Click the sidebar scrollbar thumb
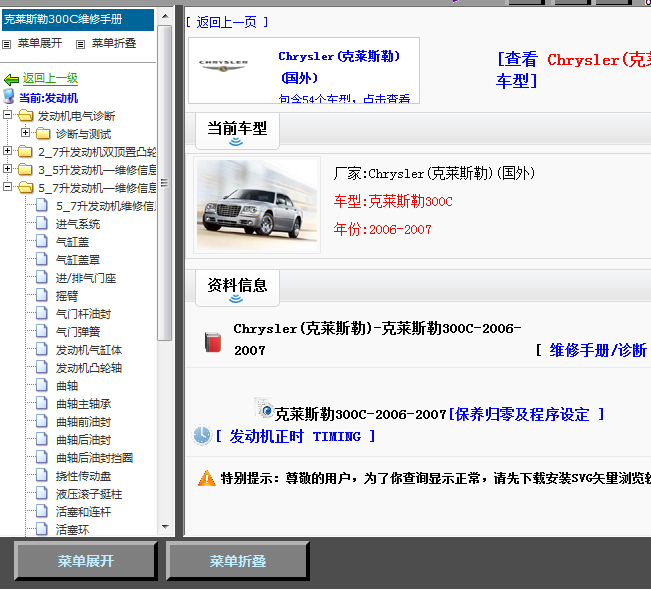The height and width of the screenshot is (590, 651). pos(165,183)
